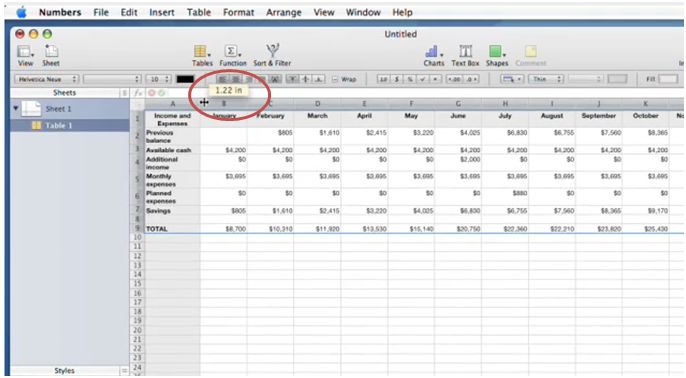
Task: Click the March column heading cell
Action: [317, 119]
